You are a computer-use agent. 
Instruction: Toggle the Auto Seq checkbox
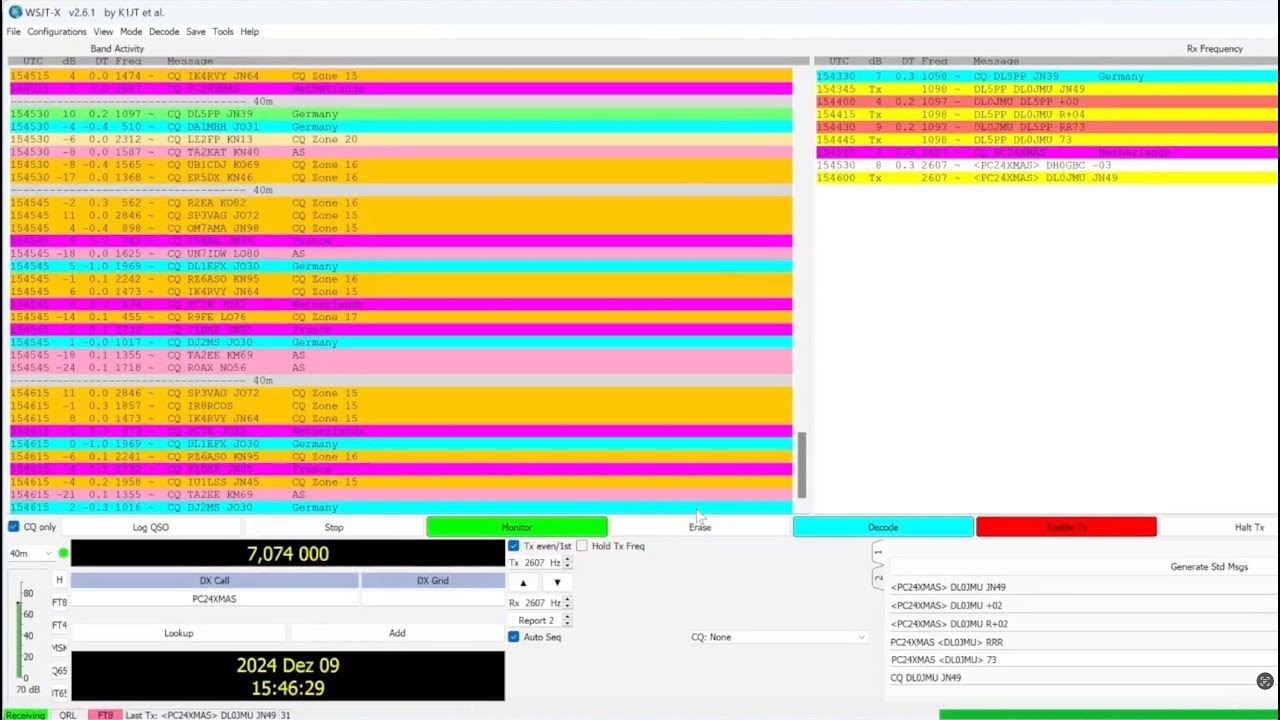point(514,637)
